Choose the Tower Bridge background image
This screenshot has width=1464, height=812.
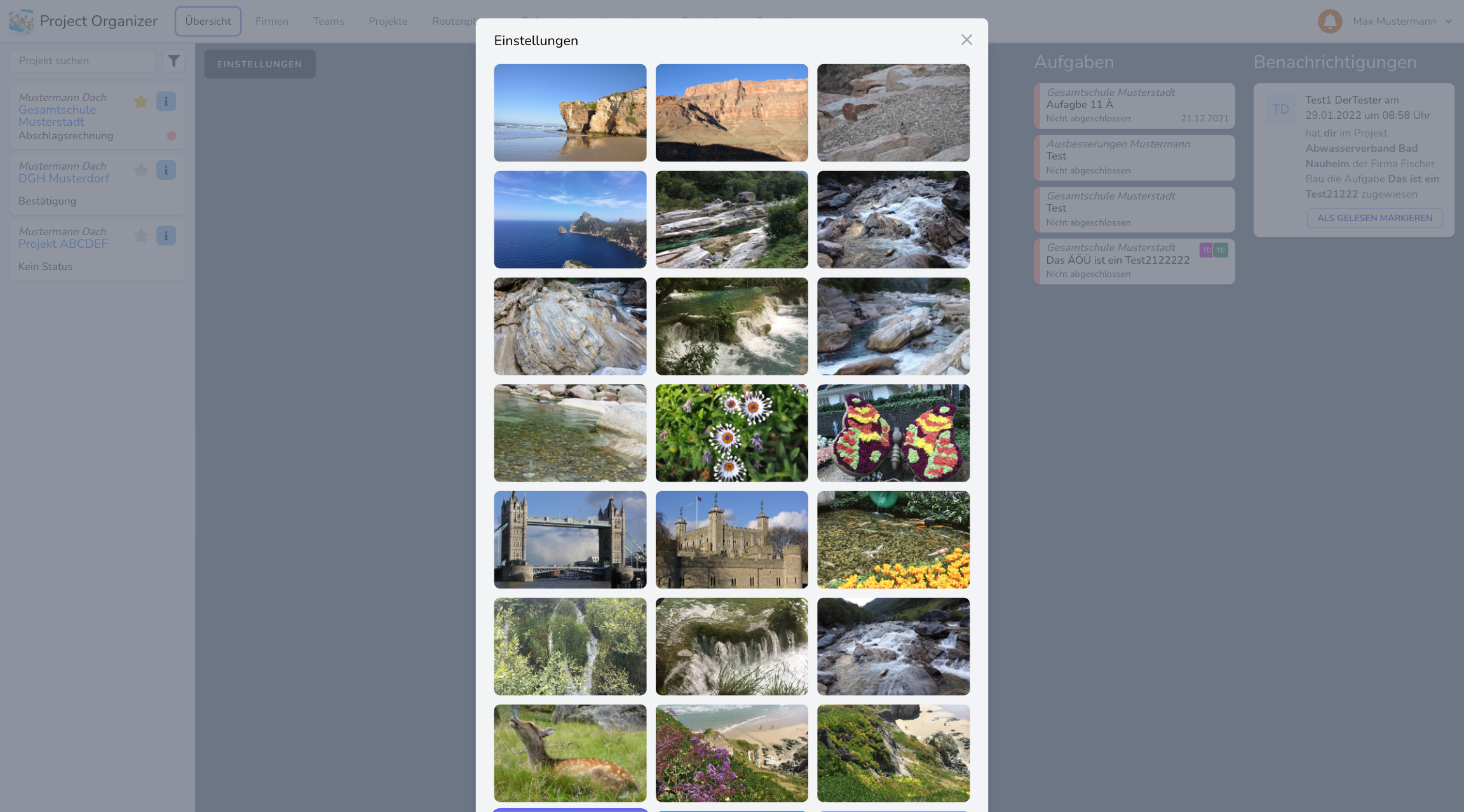[570, 539]
